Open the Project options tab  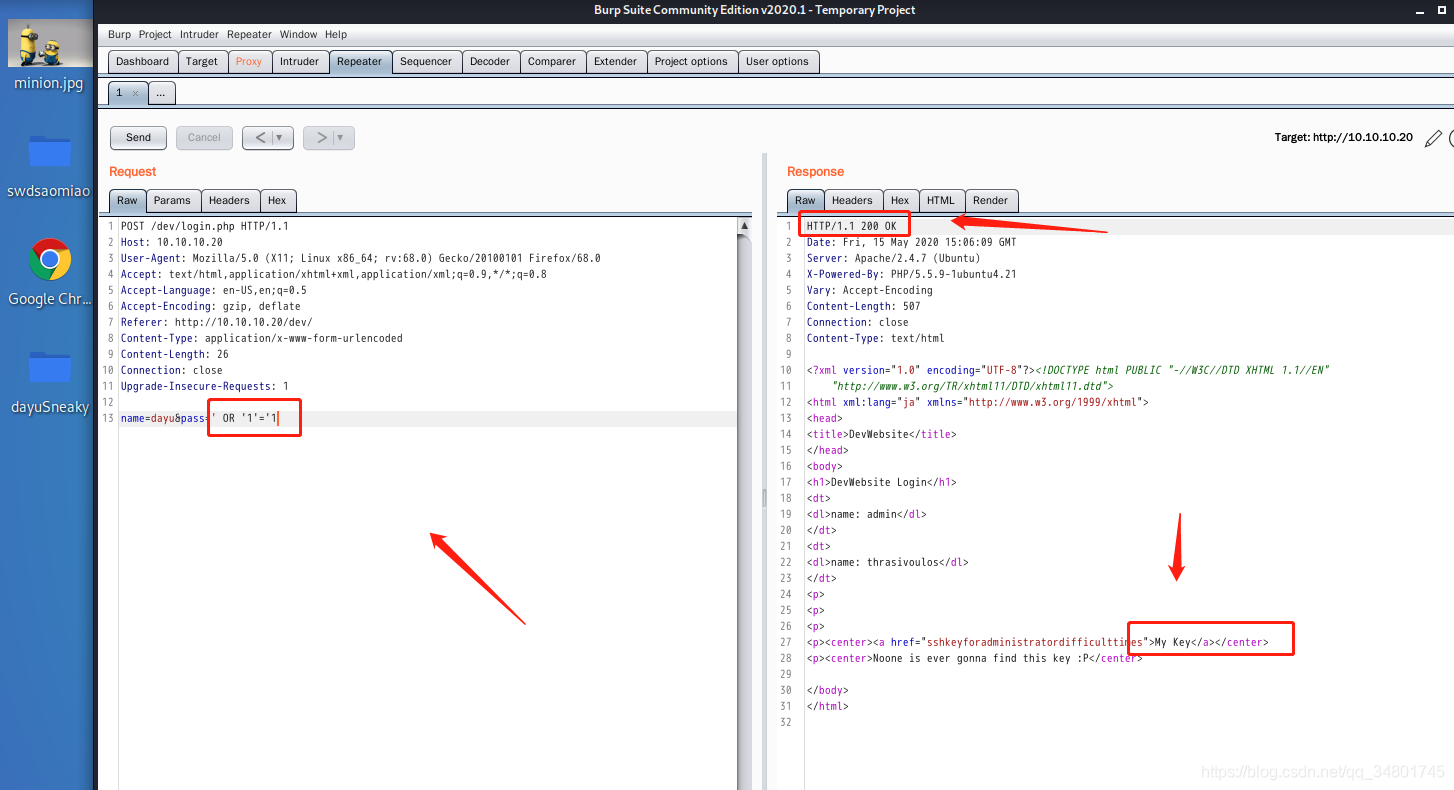[691, 61]
